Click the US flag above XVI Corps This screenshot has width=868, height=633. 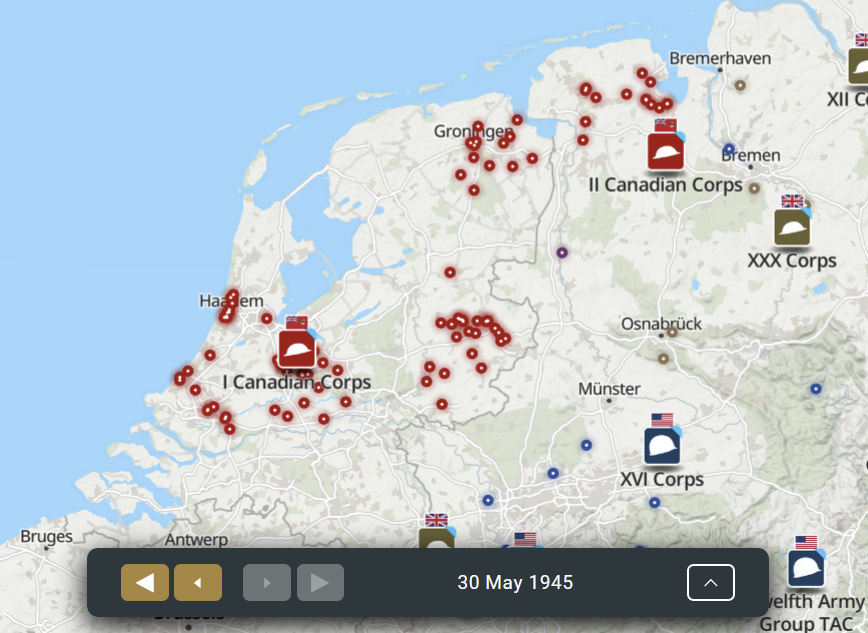(662, 420)
